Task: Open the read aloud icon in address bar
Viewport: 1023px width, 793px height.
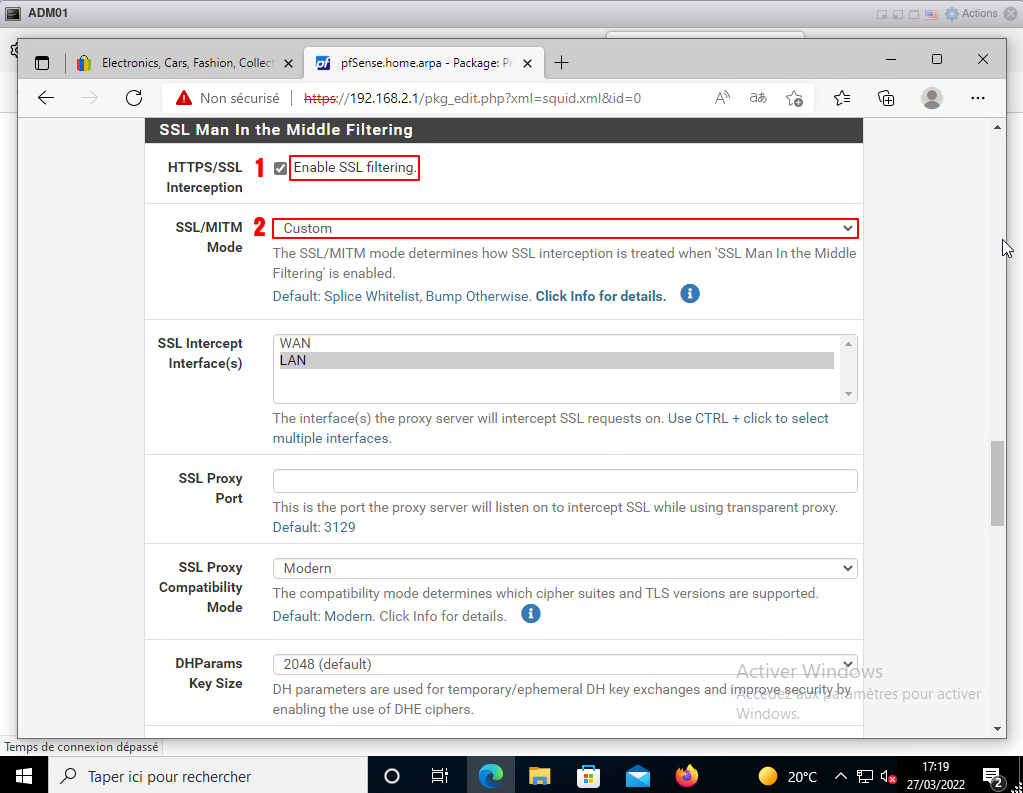Action: (x=722, y=98)
